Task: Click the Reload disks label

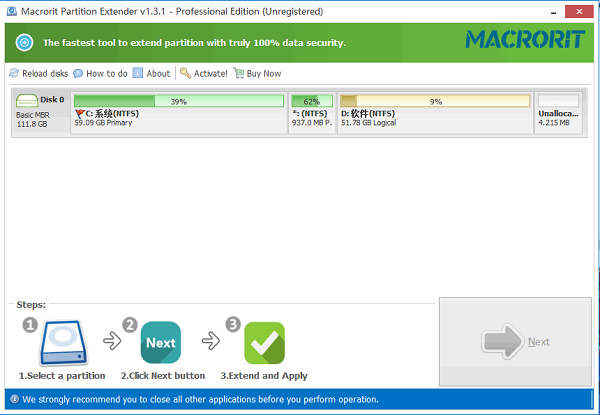Action: pos(45,73)
